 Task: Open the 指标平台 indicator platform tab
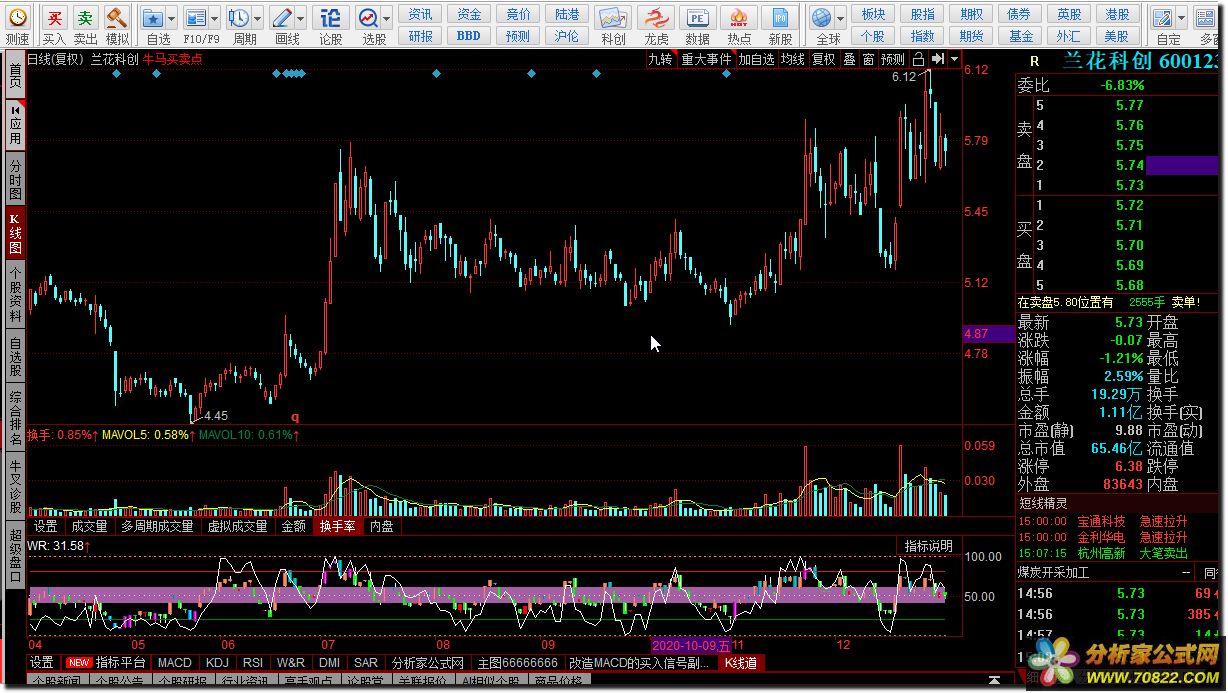(120, 662)
